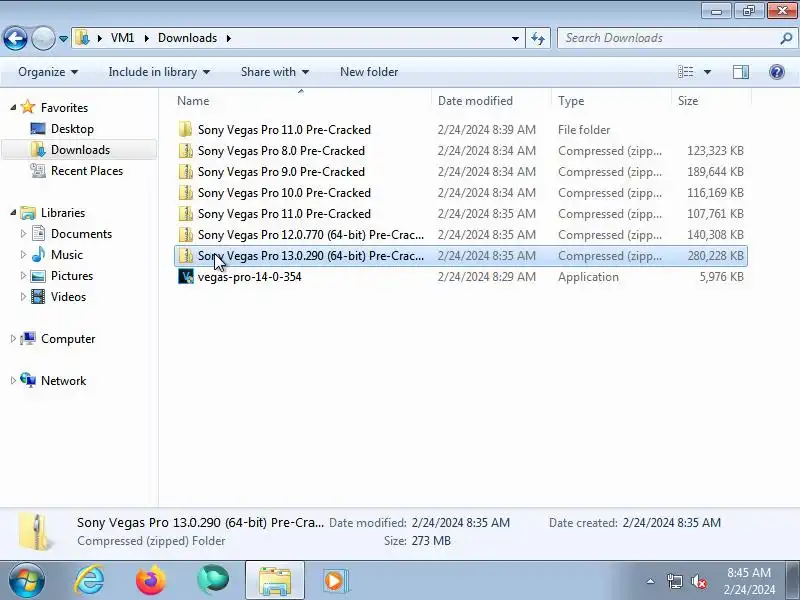Select Downloads in the address breadcrumb
This screenshot has height=600, width=800.
click(x=187, y=38)
